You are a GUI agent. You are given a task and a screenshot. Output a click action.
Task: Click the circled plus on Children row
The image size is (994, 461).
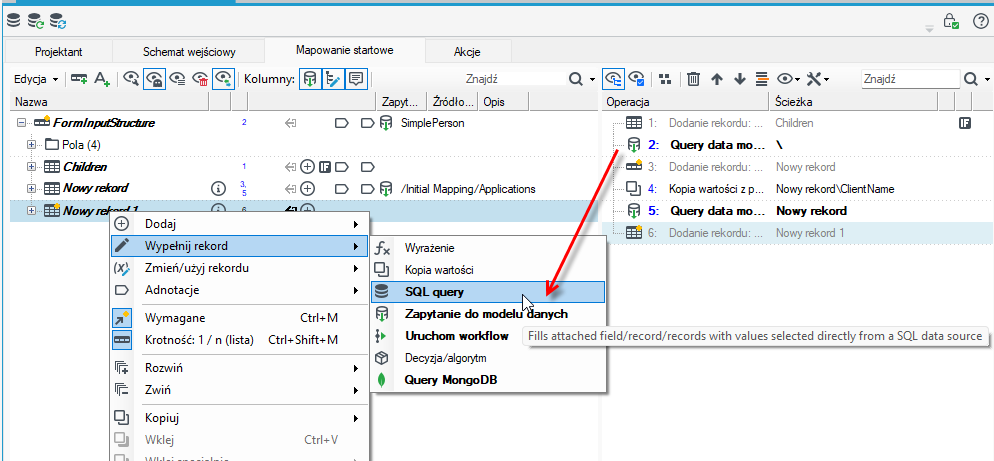[307, 167]
